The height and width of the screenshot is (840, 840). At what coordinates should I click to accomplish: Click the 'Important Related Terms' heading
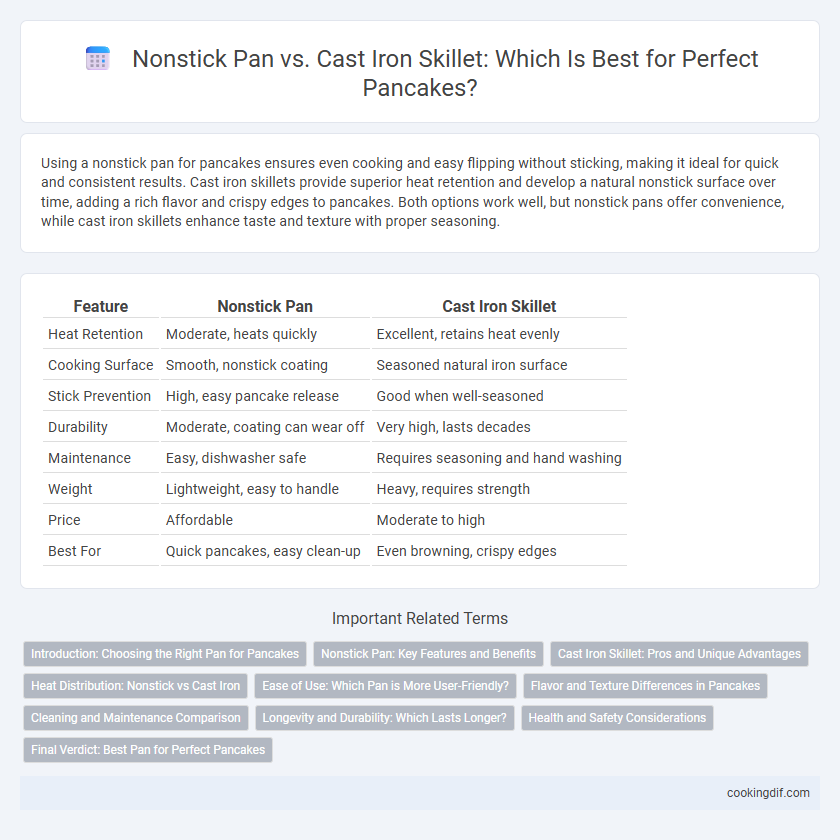click(x=420, y=618)
